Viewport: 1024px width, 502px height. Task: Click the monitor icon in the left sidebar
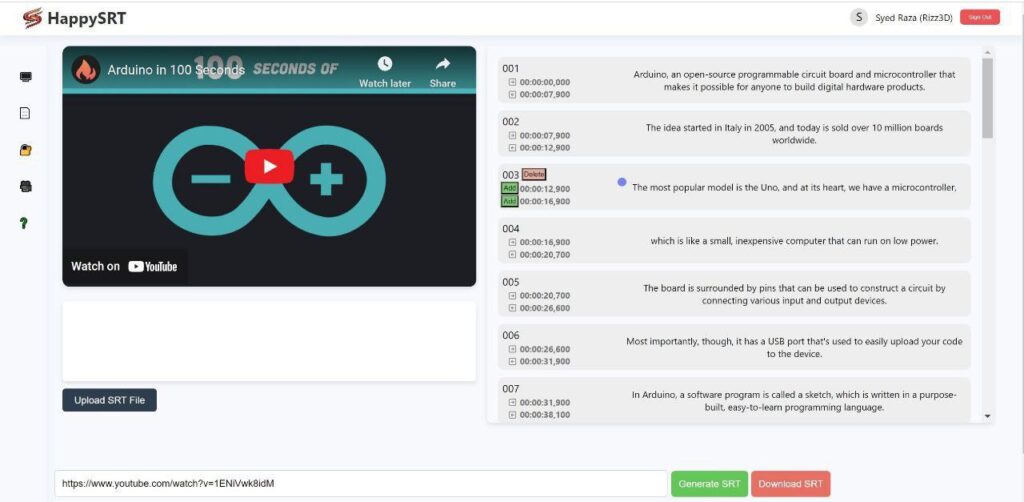25,77
